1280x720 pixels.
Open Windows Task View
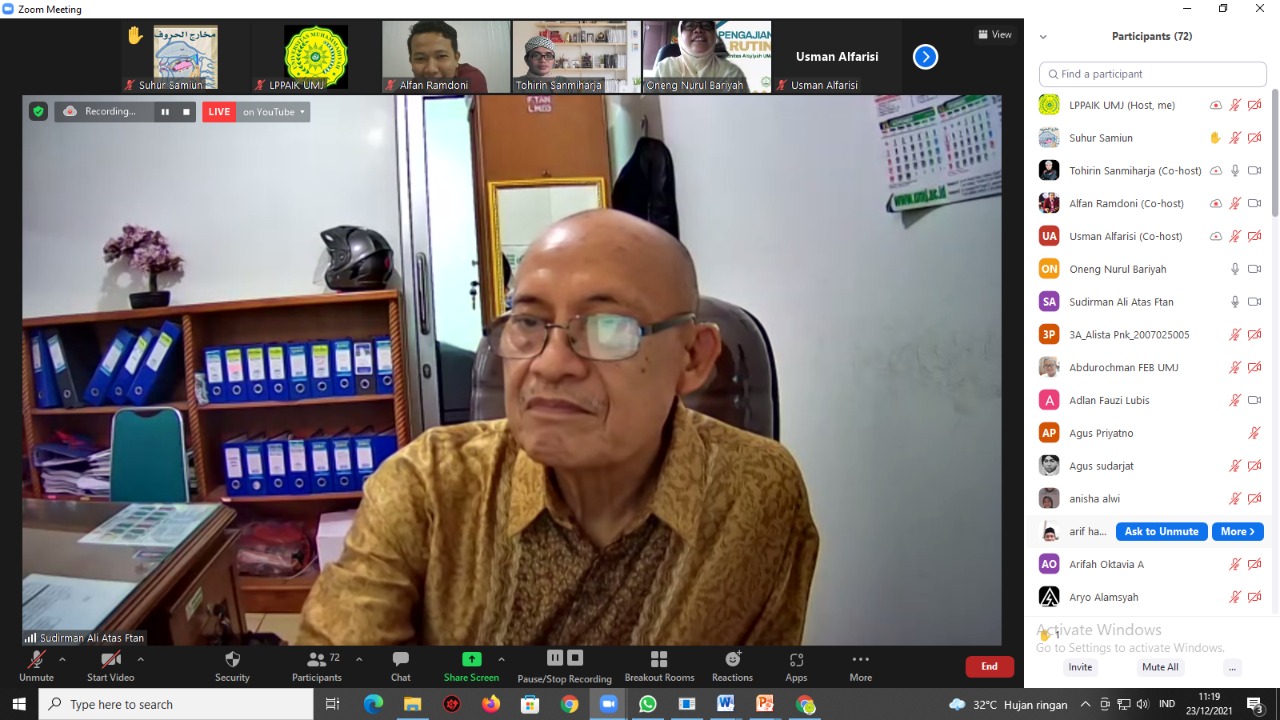(x=334, y=704)
